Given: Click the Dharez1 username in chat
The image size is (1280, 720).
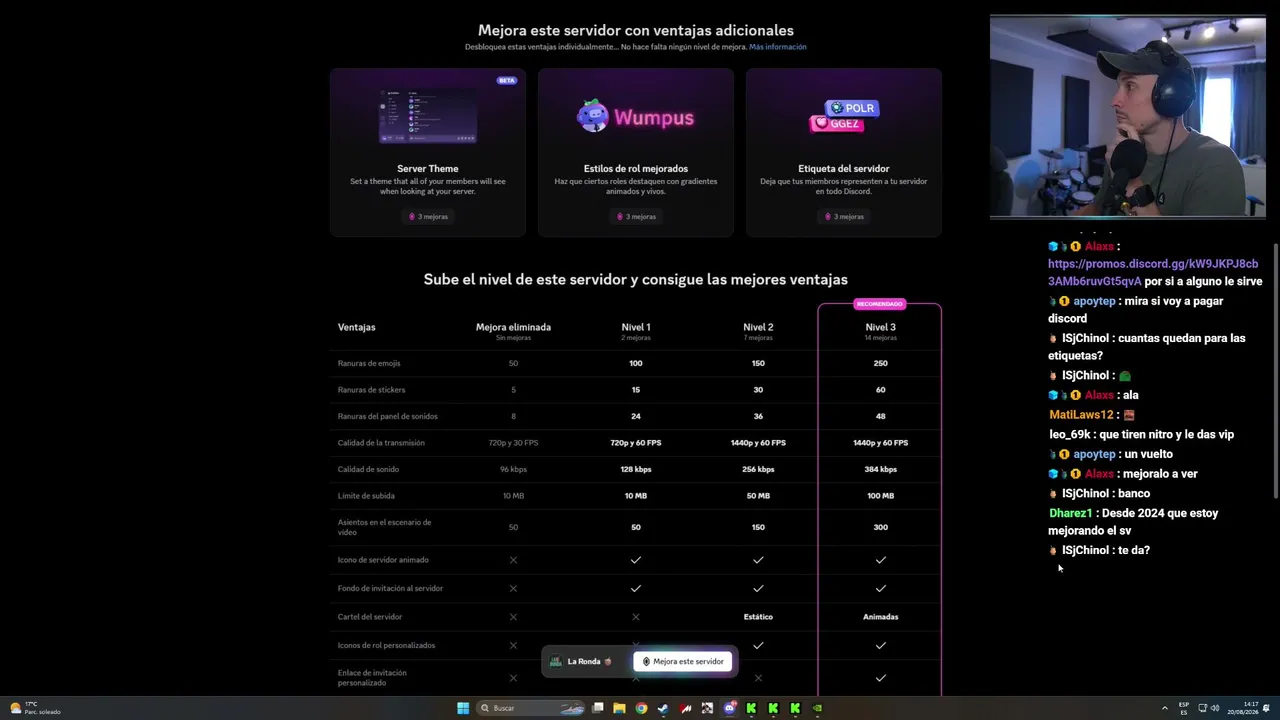Looking at the screenshot, I should coord(1071,513).
